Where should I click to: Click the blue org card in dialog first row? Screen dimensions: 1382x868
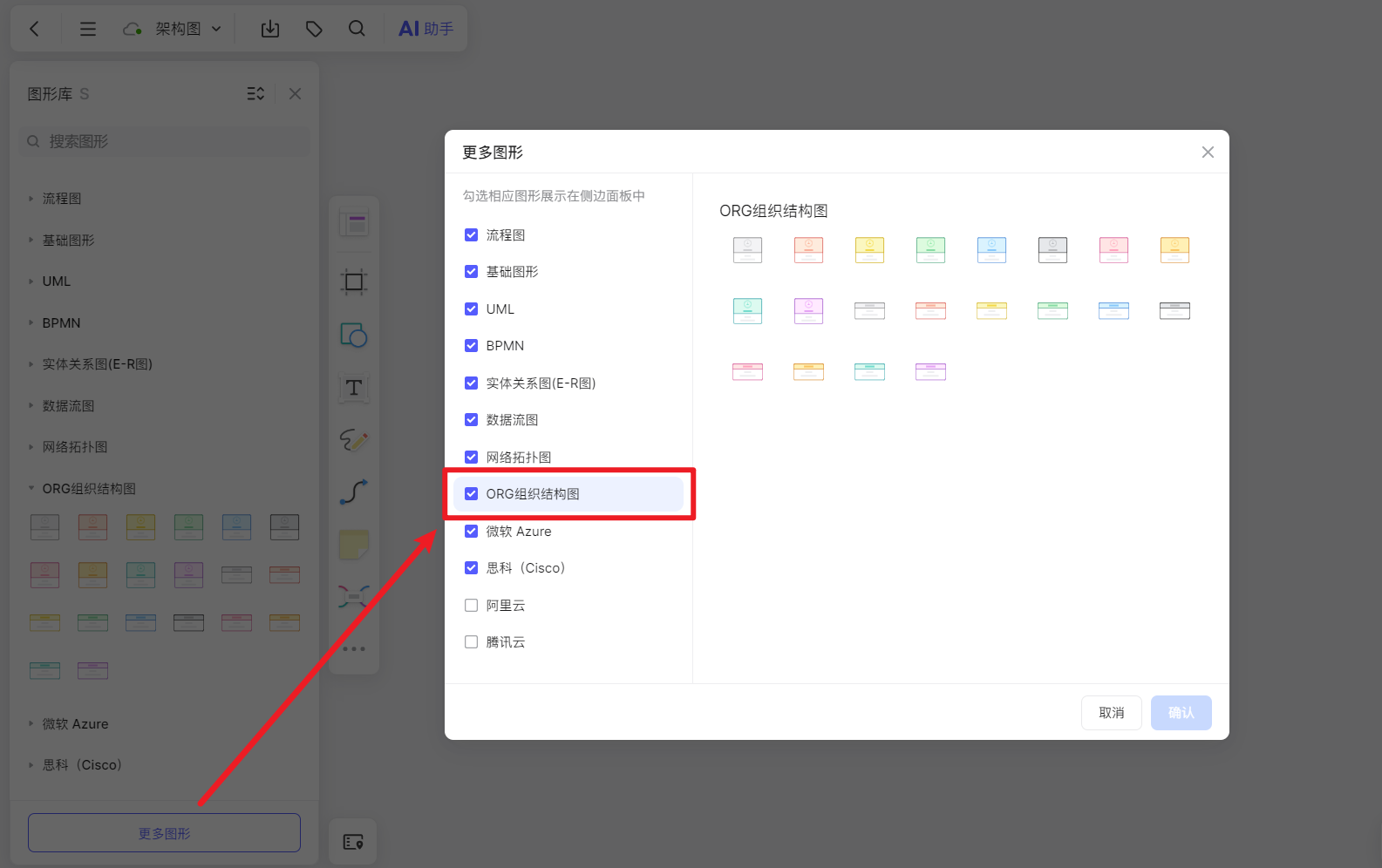(x=991, y=249)
